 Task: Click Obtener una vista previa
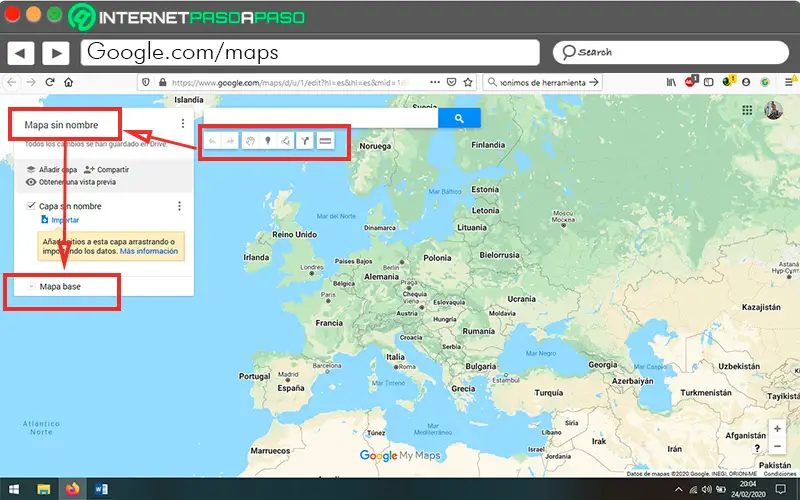click(x=71, y=182)
